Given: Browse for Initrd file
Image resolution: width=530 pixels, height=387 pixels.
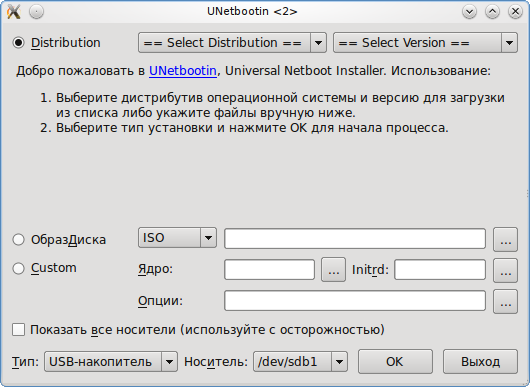Looking at the screenshot, I should tap(505, 270).
